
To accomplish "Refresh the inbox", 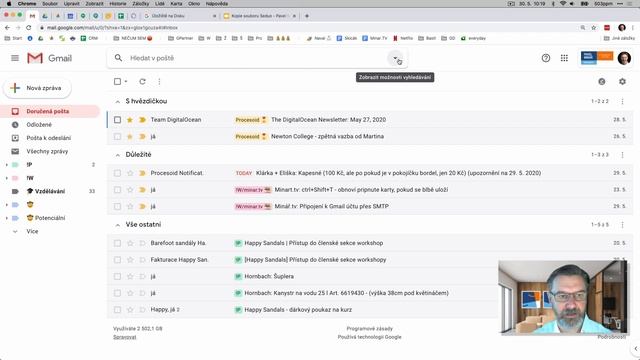I will (x=142, y=82).
